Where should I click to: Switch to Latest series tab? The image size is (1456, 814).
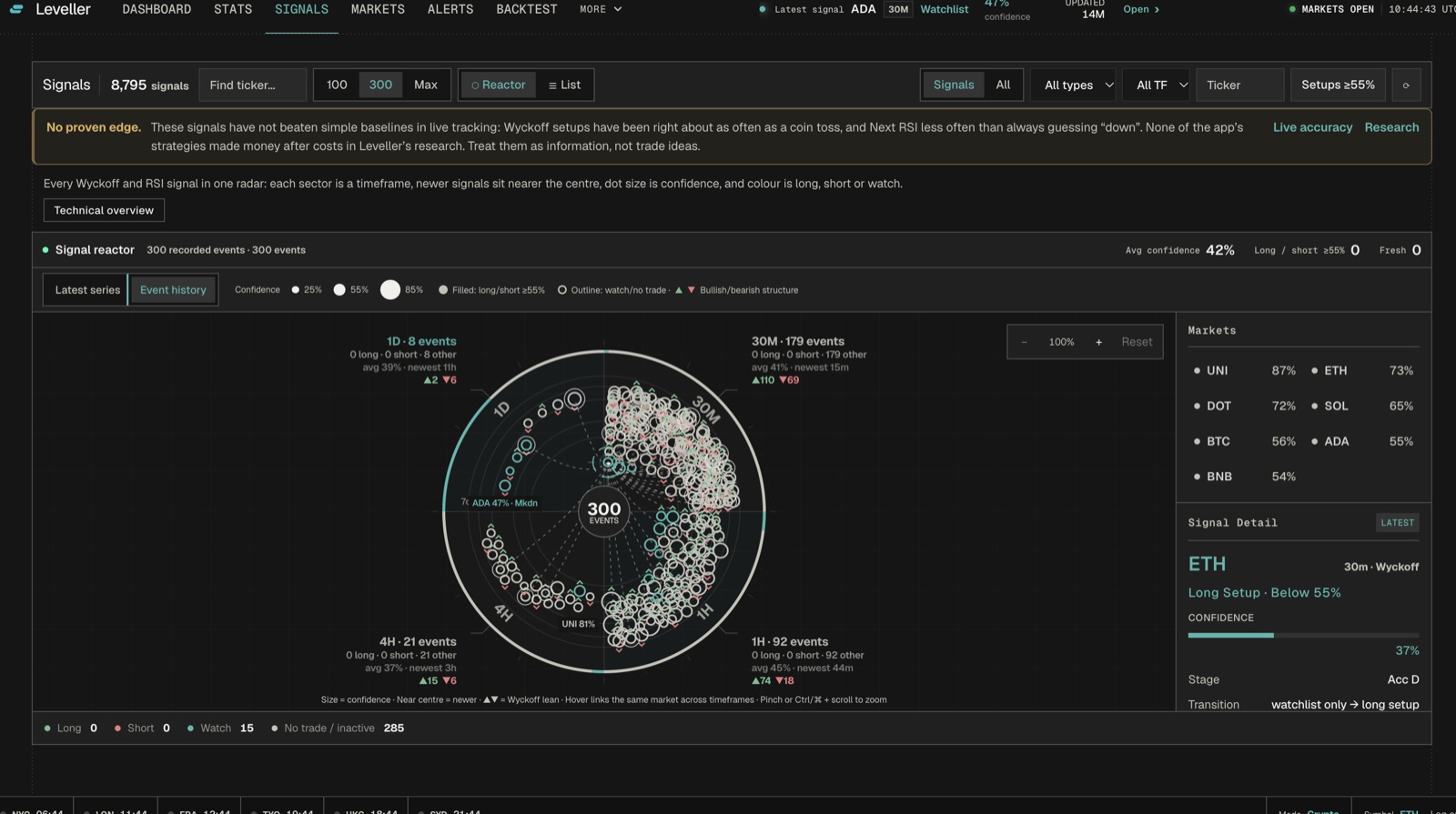click(87, 289)
